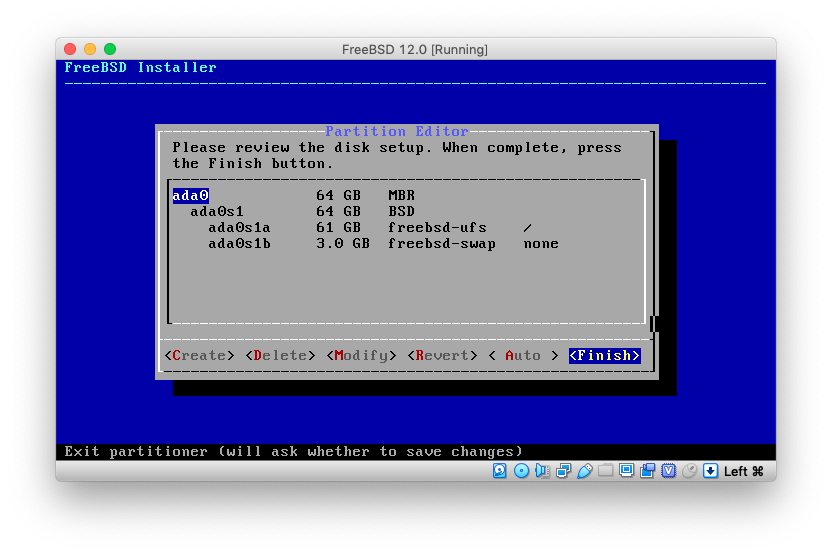The image size is (832, 555).
Task: Select the ada0 disk entry
Action: [x=190, y=196]
